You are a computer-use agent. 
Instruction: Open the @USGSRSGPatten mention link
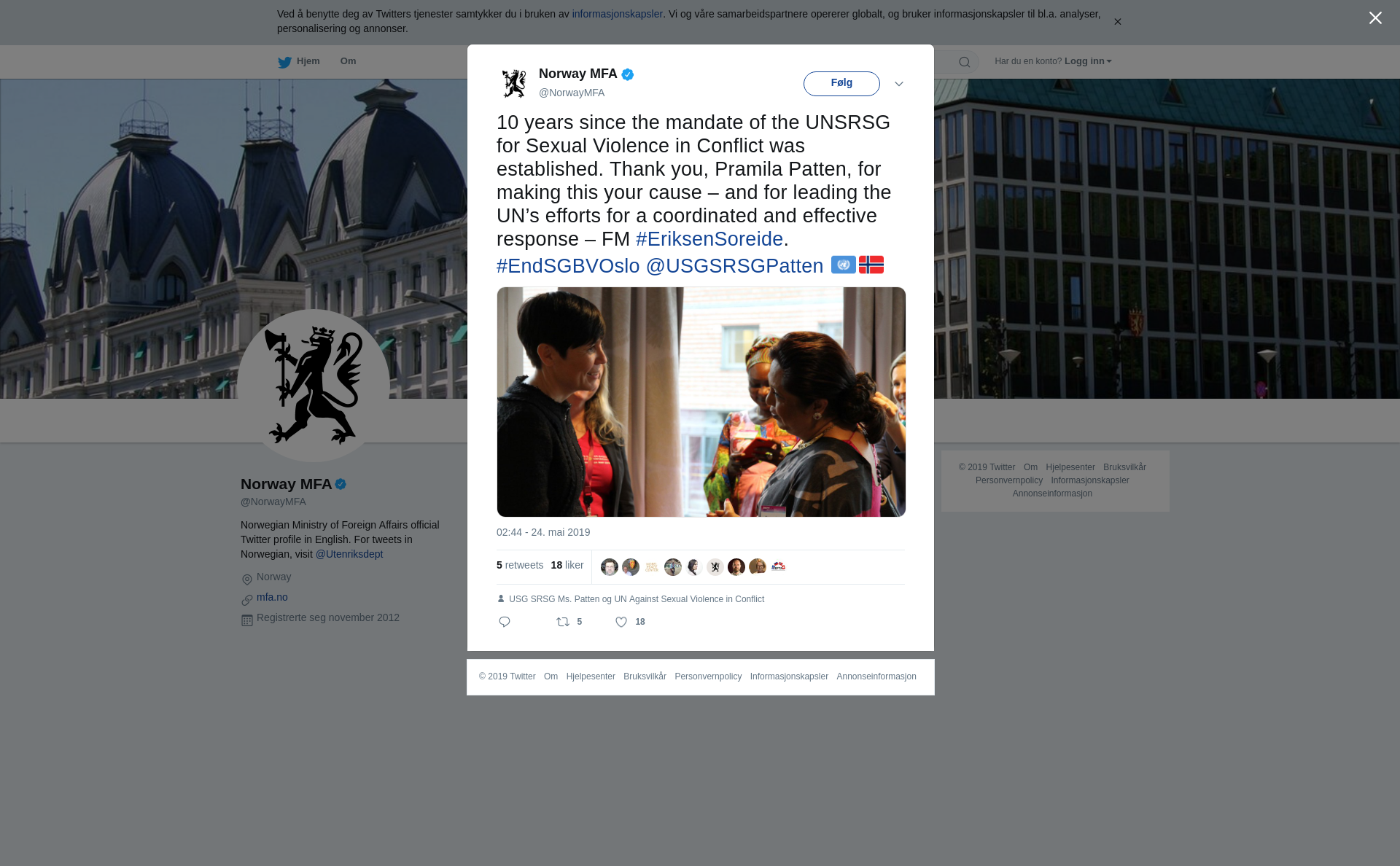pyautogui.click(x=734, y=266)
